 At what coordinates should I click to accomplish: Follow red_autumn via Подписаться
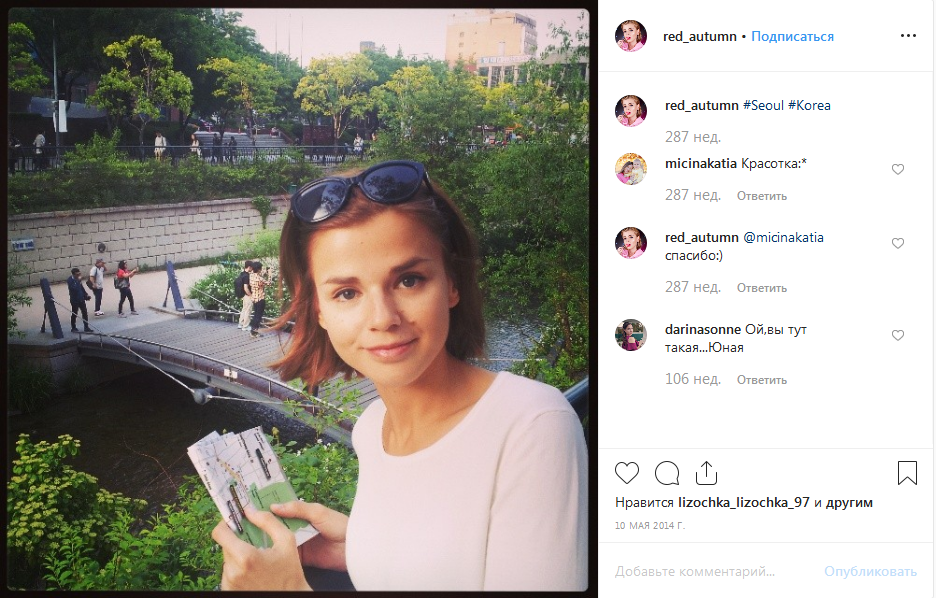[792, 36]
